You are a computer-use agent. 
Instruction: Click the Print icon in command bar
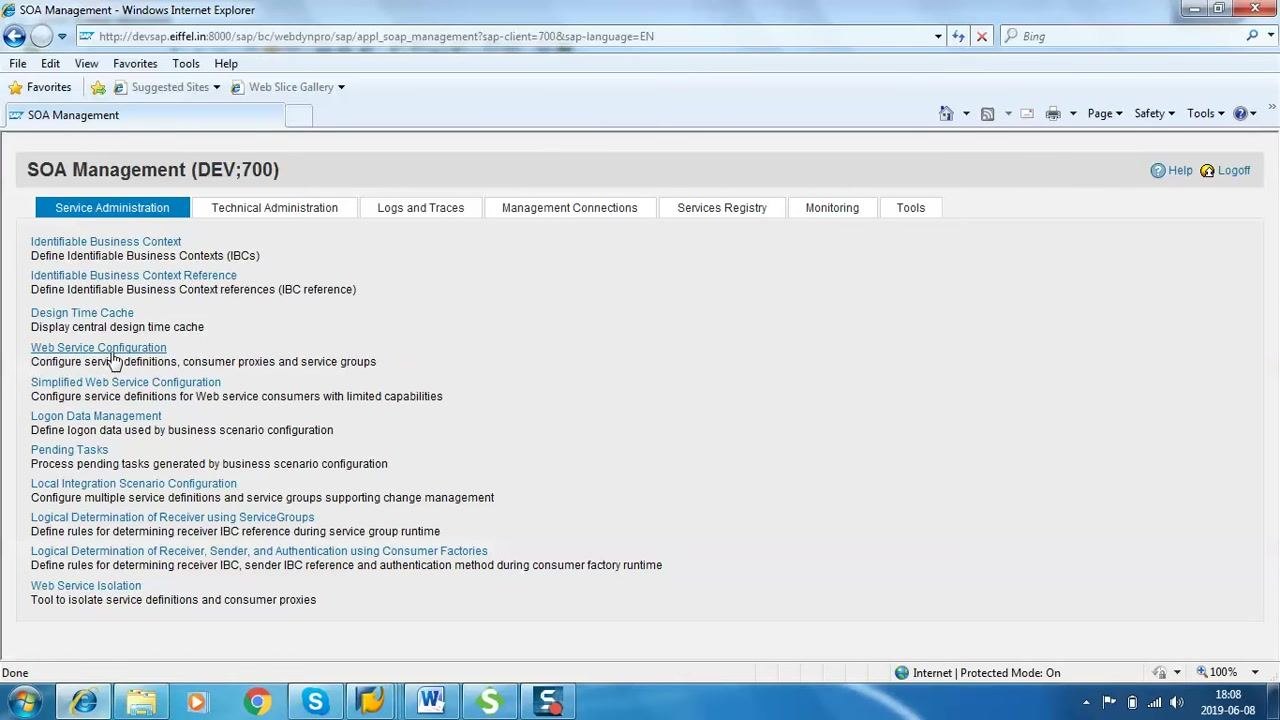(x=1053, y=113)
